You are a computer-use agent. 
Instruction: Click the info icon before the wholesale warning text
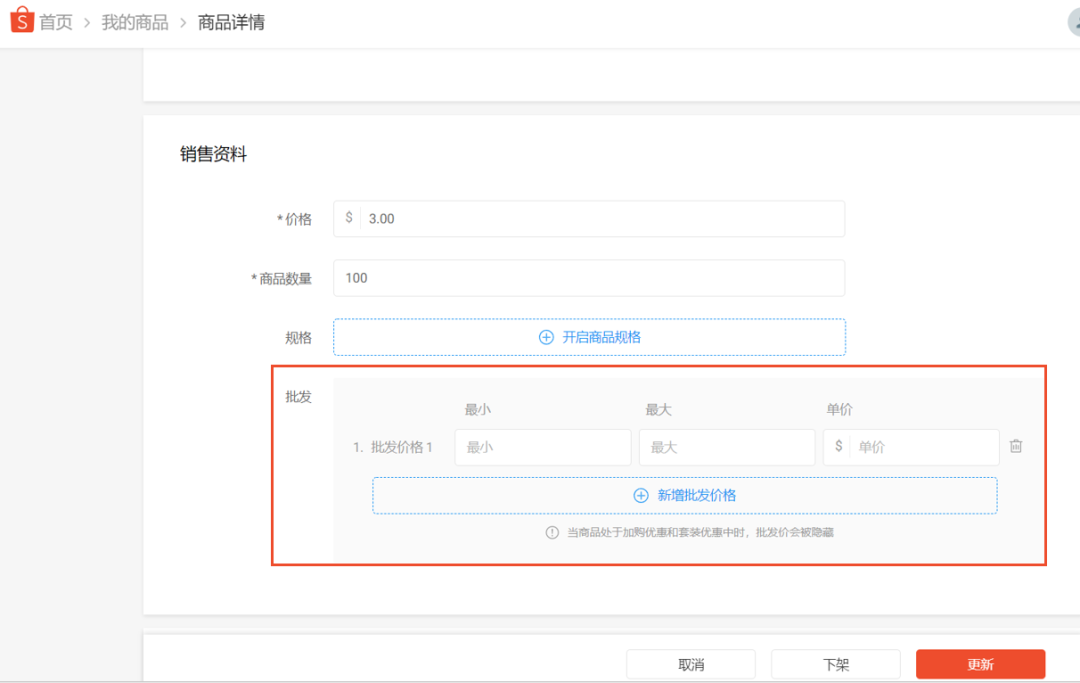[551, 532]
